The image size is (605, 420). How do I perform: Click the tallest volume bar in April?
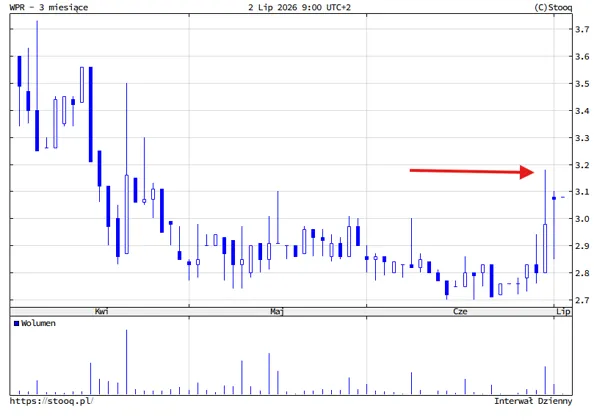126,362
